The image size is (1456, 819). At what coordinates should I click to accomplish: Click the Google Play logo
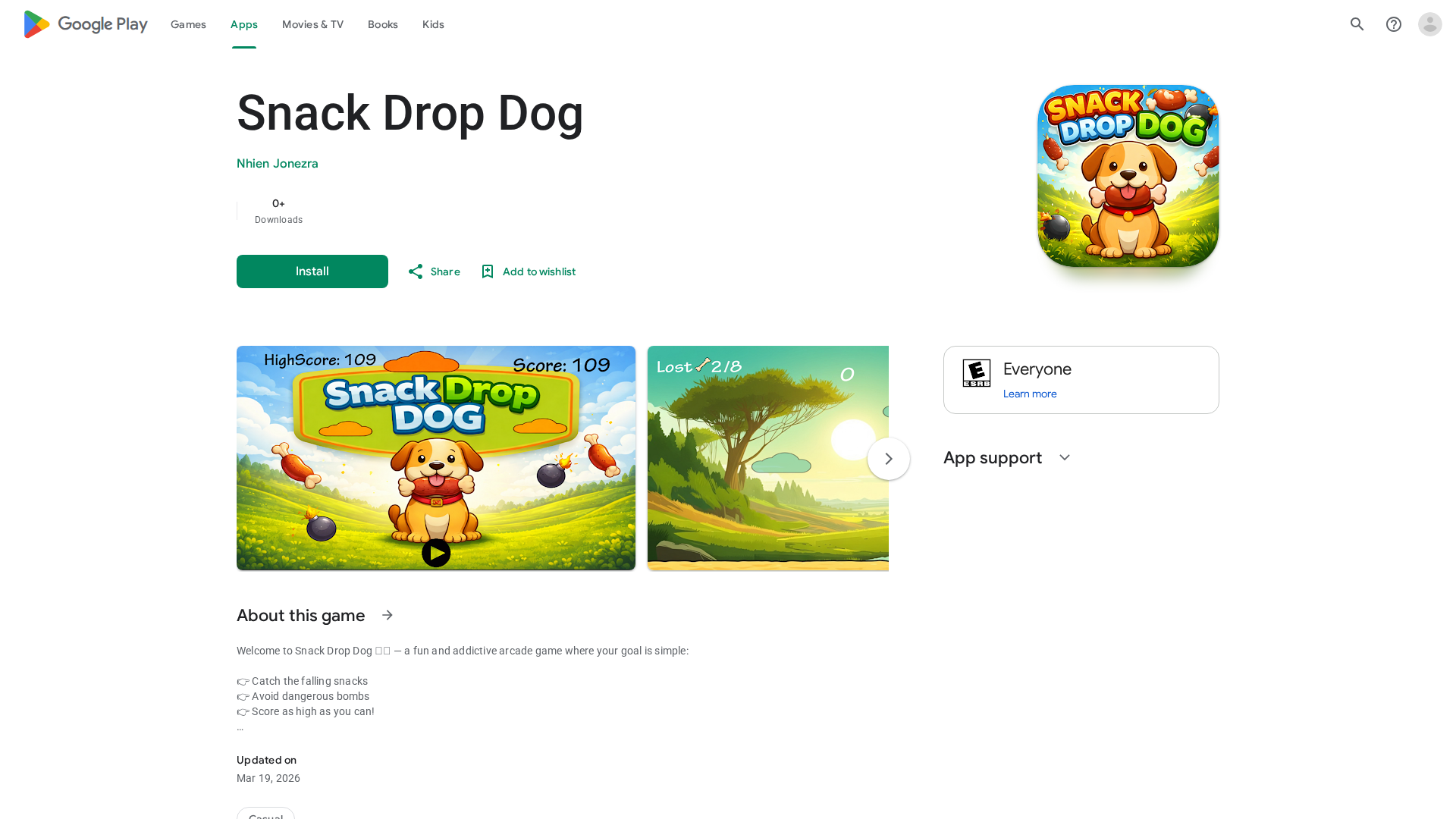coord(86,24)
